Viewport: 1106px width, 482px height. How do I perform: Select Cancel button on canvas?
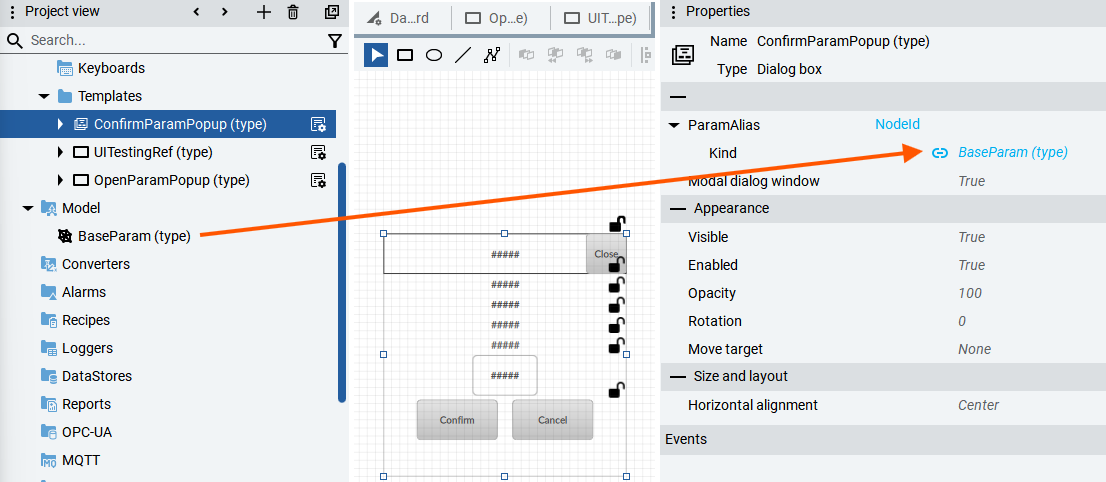tap(552, 420)
